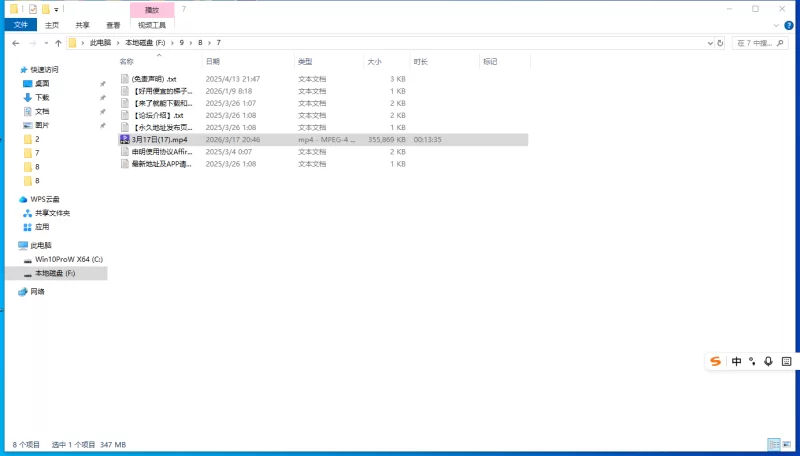Image resolution: width=800 pixels, height=456 pixels.
Task: Select the 【永久地址发布页... file name
Action: (162, 128)
